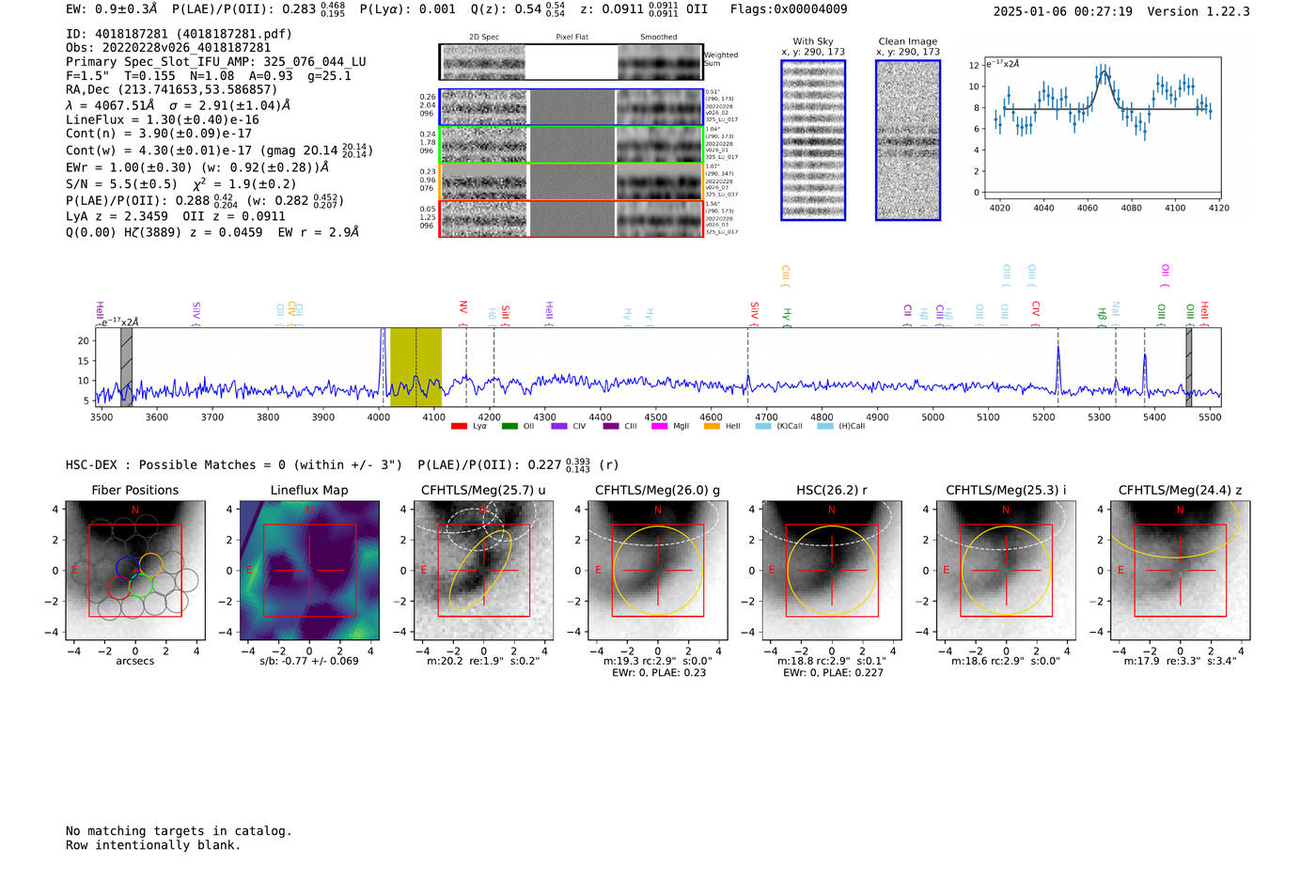The image size is (1316, 896).
Task: Click the Row intentionally blank text
Action: pos(153,845)
